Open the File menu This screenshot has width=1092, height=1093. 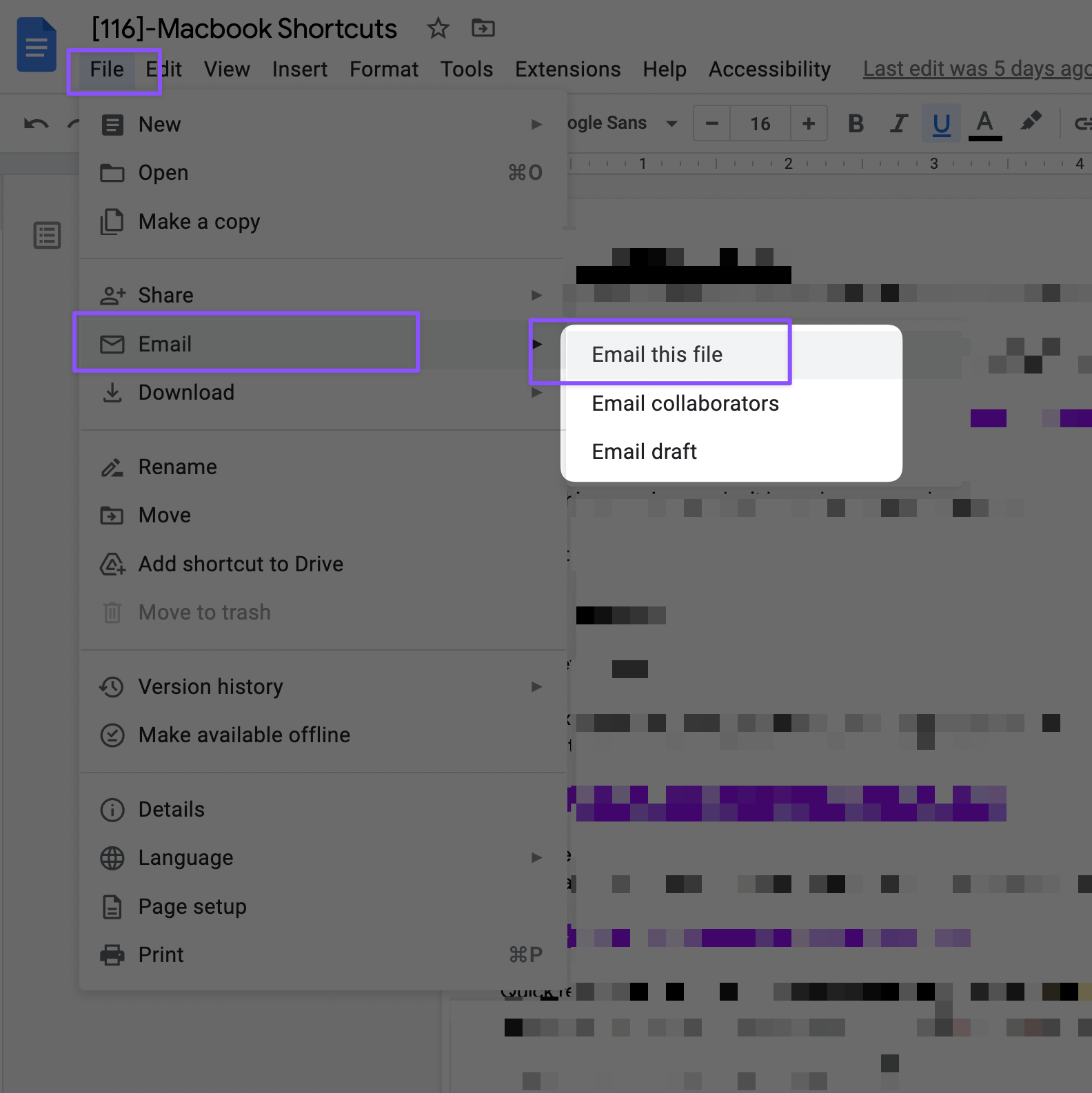coord(107,70)
